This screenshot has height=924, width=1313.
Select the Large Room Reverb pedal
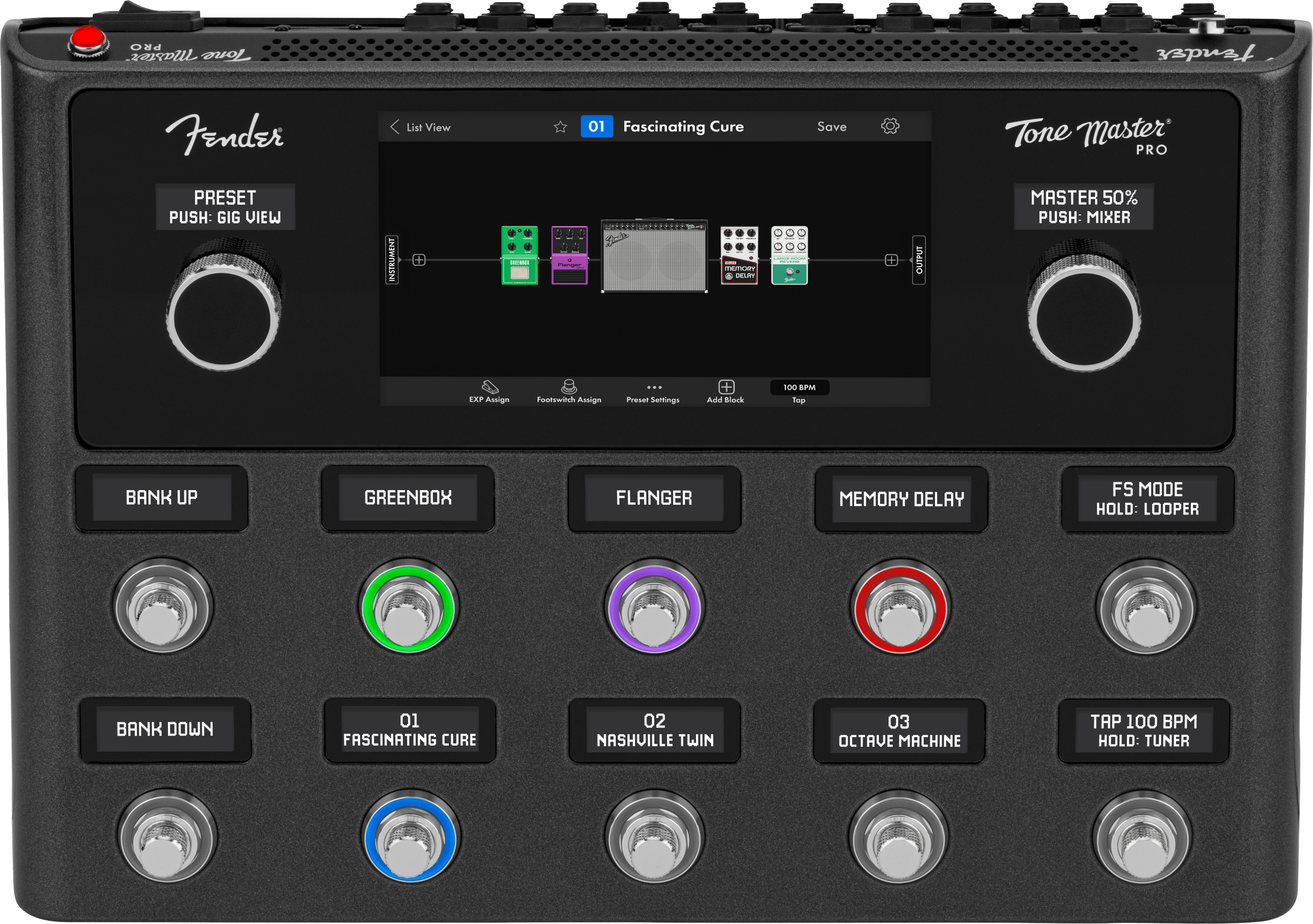click(789, 255)
